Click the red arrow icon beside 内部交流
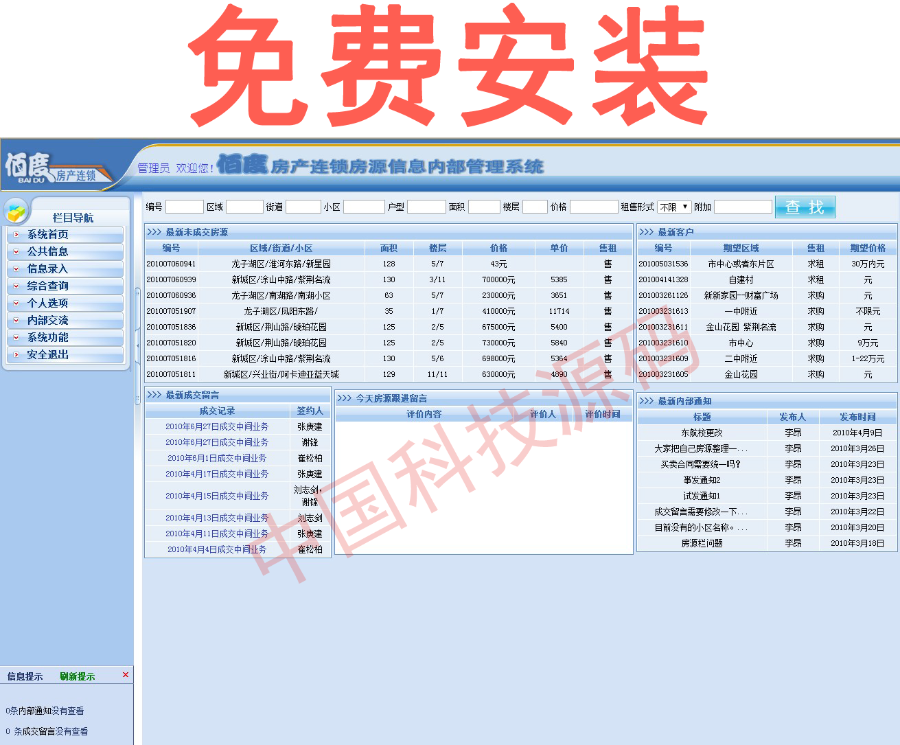 tap(18, 320)
